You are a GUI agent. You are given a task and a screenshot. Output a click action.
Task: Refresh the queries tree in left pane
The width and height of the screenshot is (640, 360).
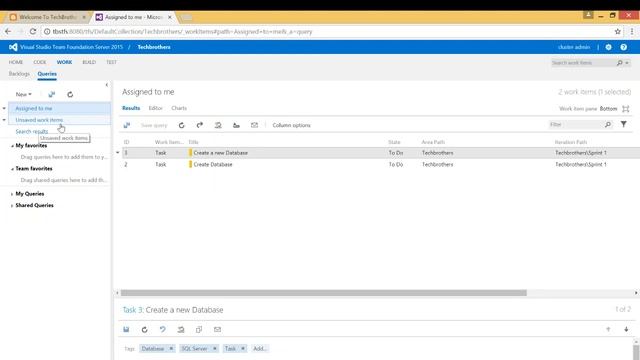pos(70,94)
